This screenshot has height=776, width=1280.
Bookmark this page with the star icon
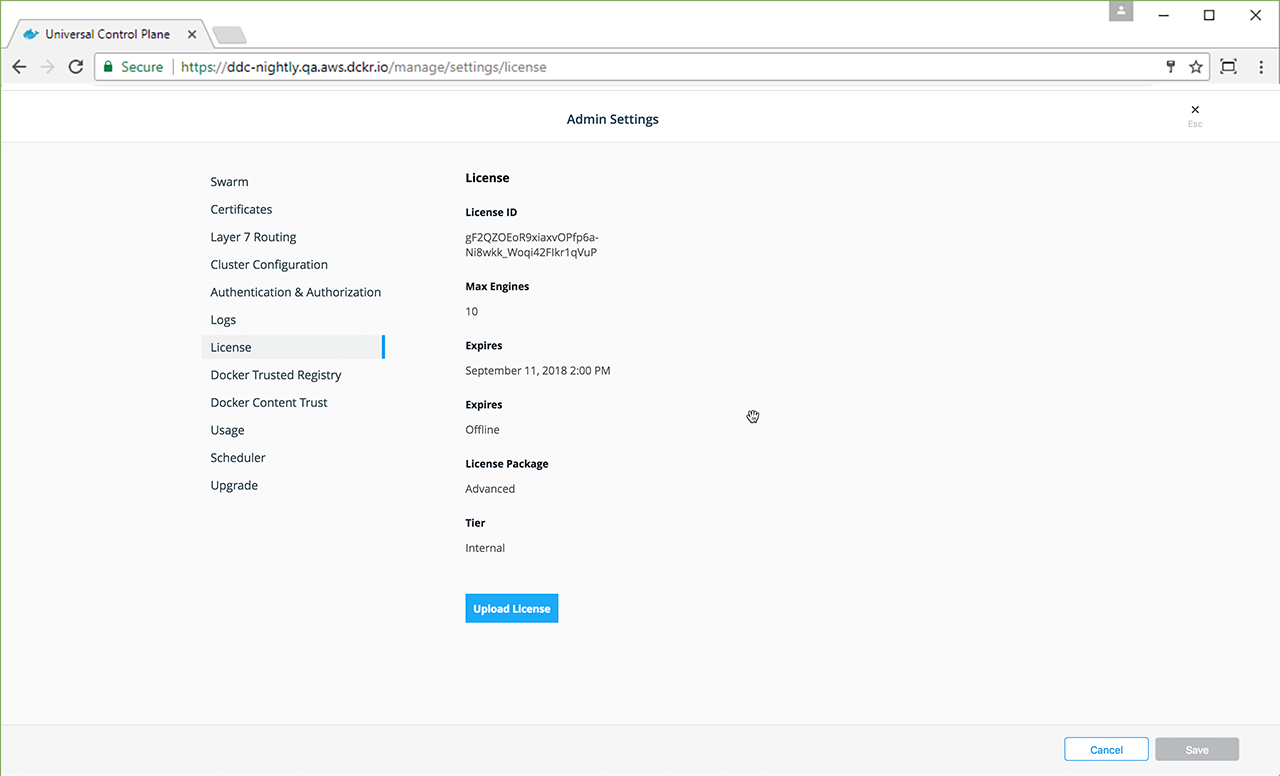tap(1196, 67)
